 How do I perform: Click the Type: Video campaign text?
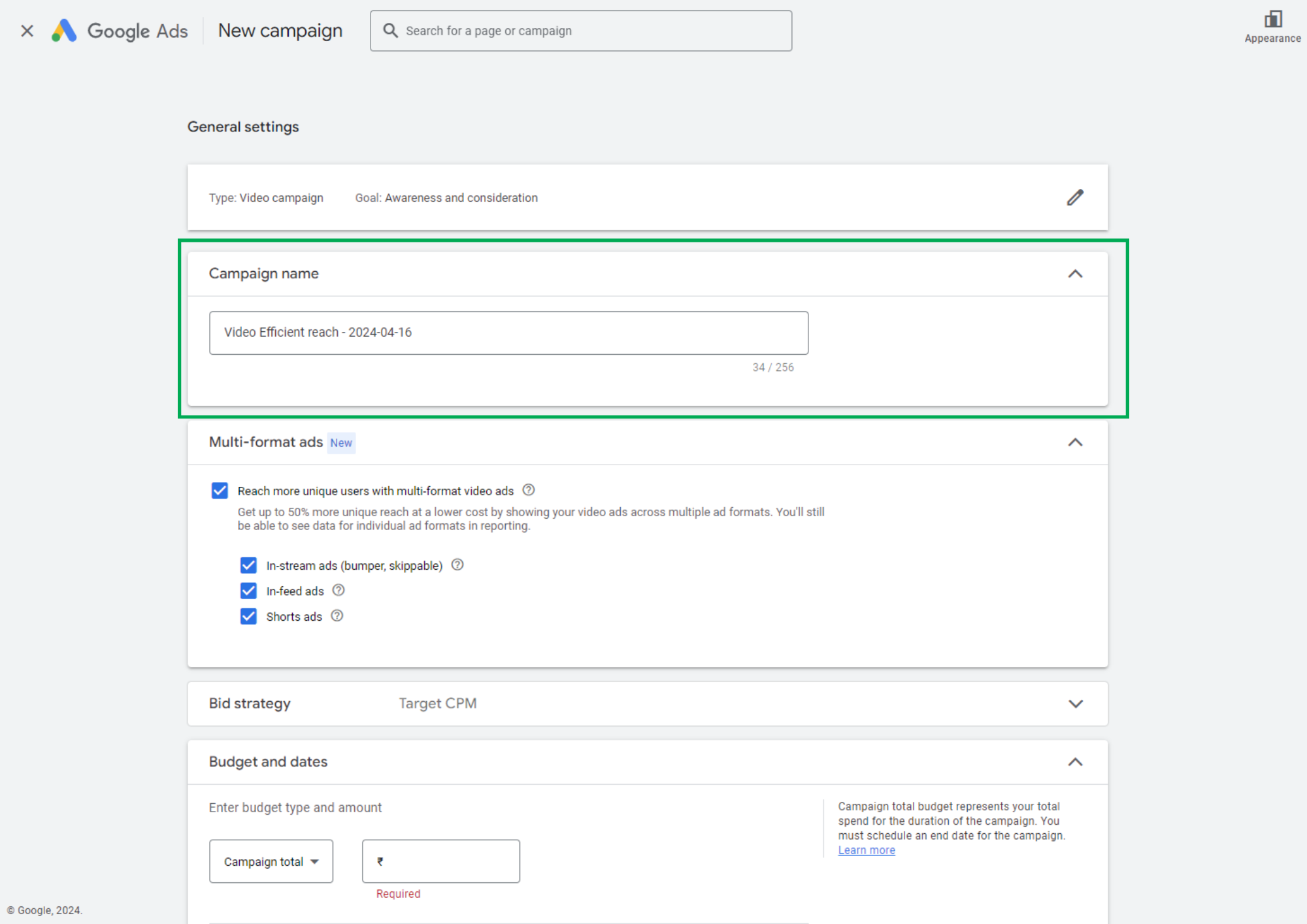(266, 198)
